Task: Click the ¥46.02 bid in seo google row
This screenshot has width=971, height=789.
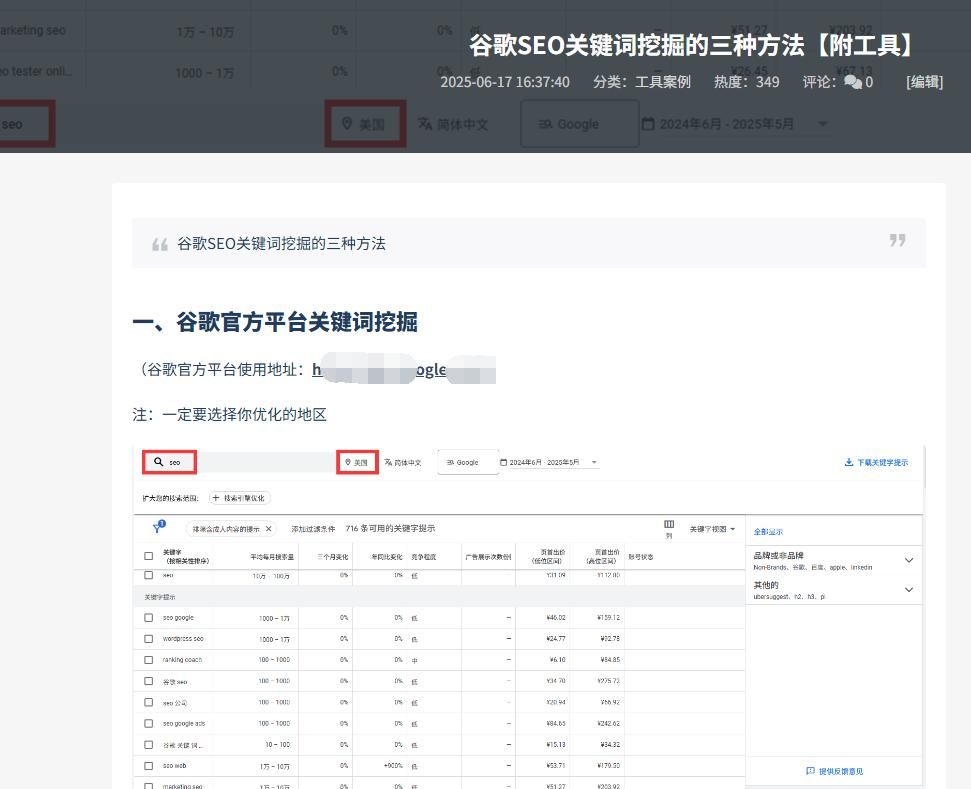Action: [x=555, y=617]
